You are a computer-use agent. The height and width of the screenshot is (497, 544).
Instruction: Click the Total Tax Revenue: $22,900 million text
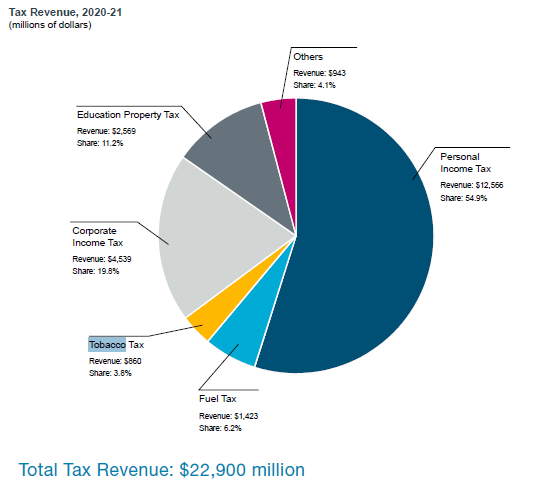(162, 470)
